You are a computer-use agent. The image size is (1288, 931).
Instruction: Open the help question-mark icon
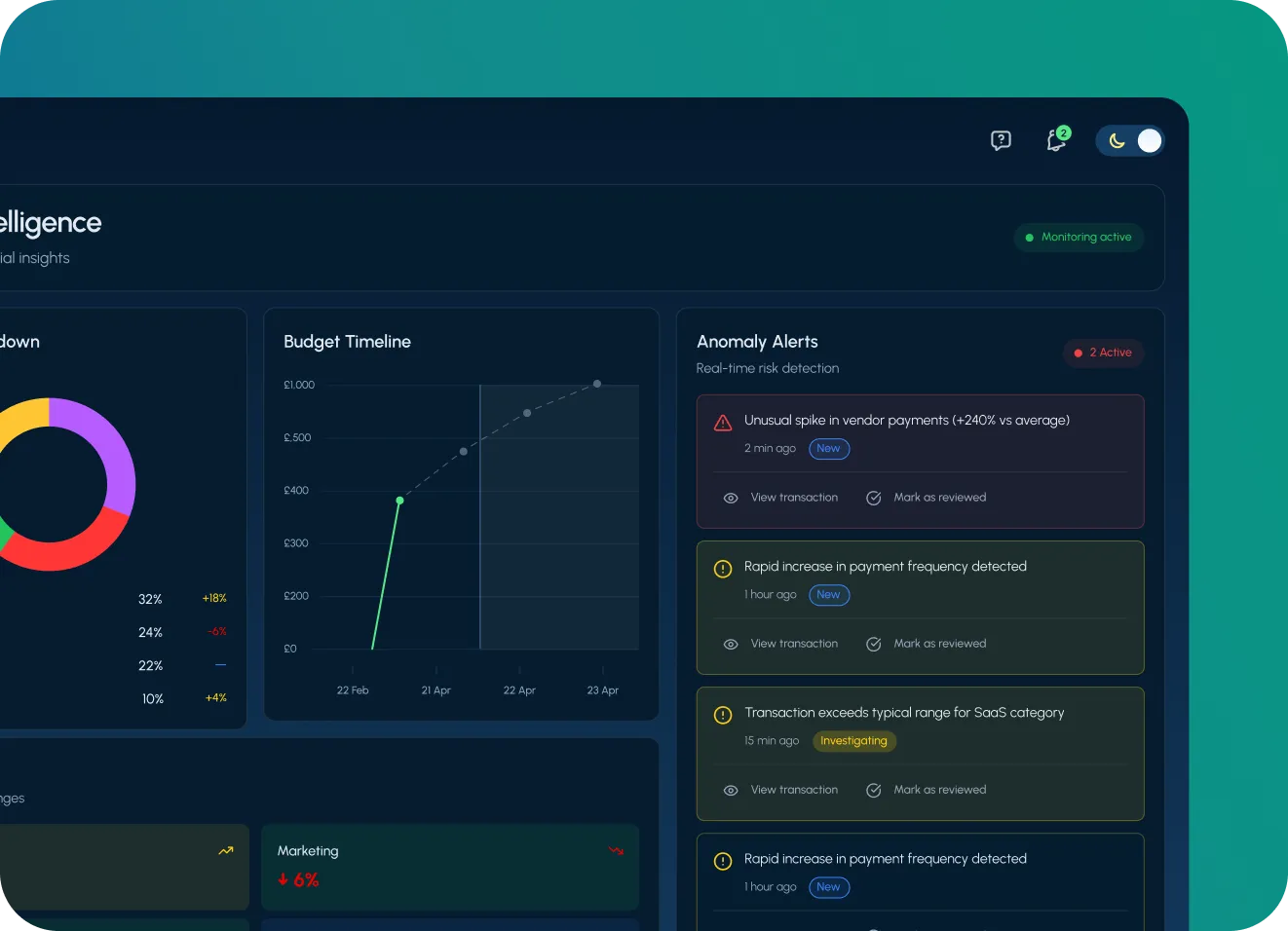point(1001,140)
